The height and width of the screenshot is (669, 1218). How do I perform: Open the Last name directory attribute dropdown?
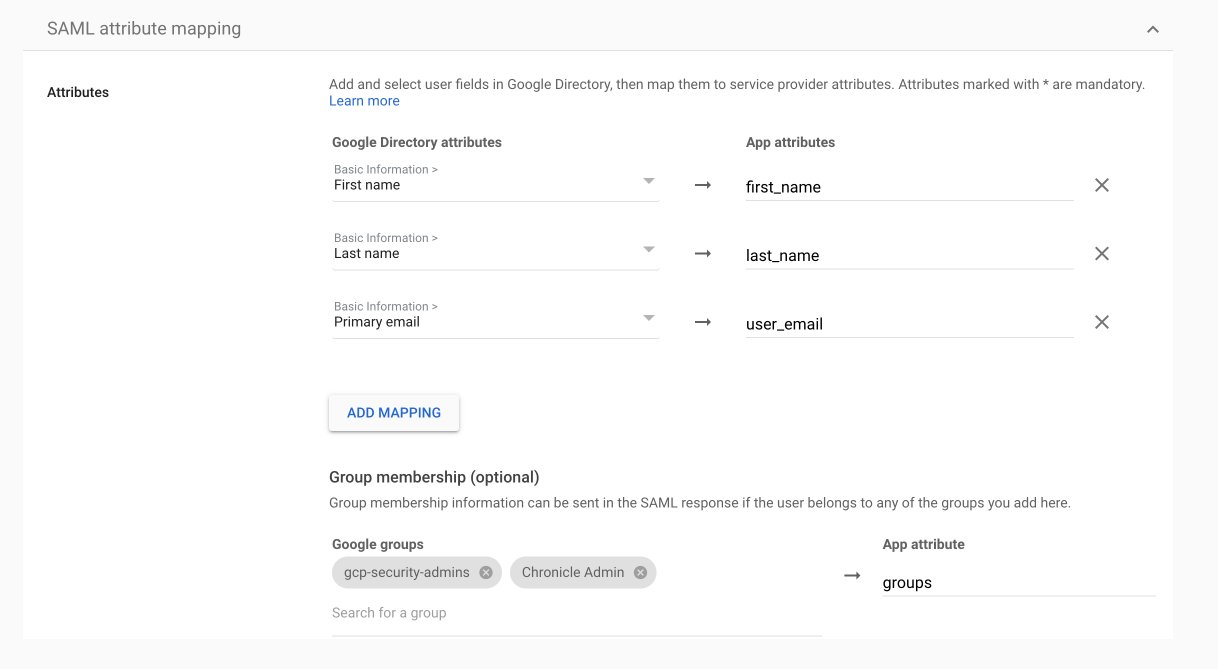495,250
